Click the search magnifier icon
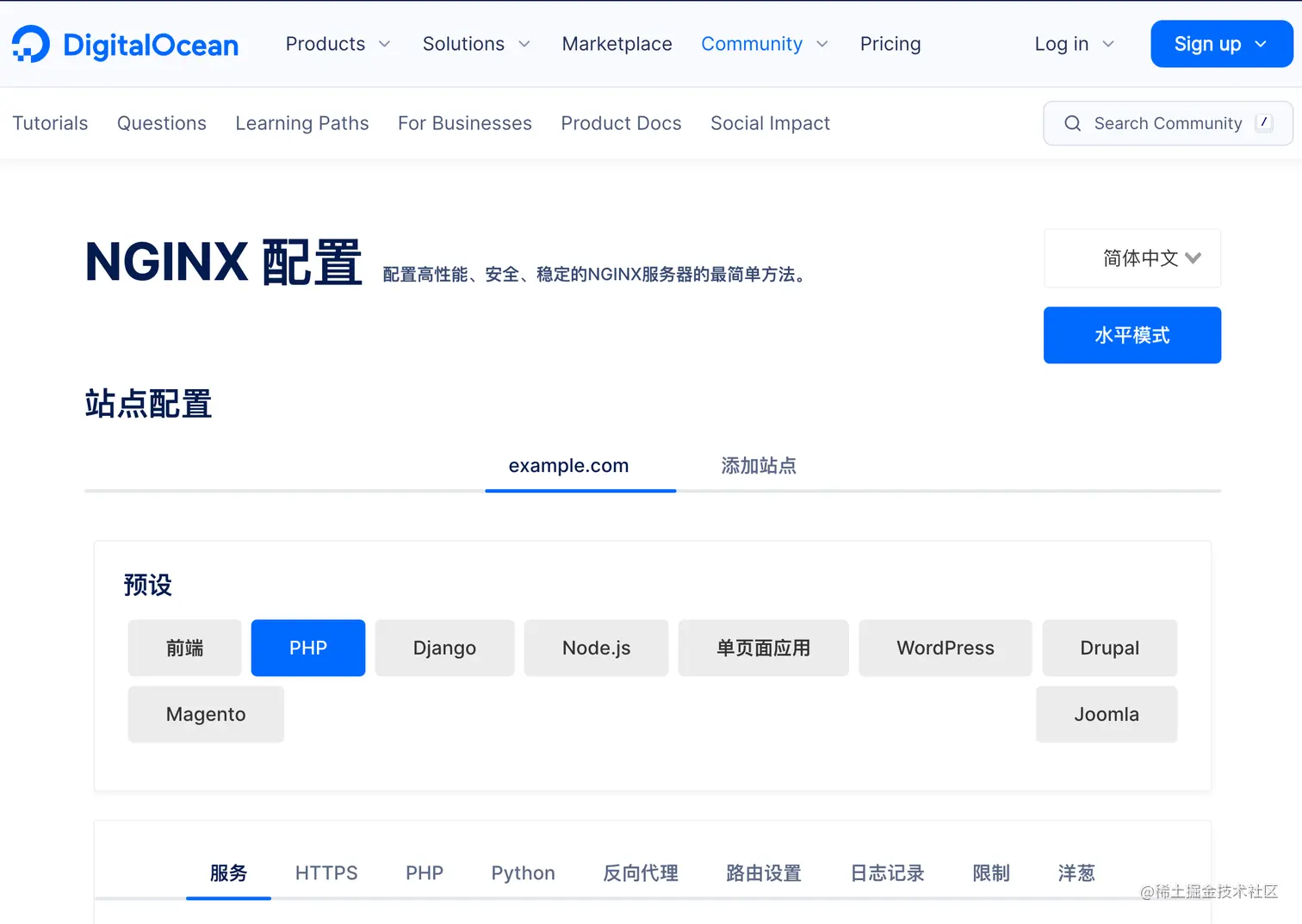 [x=1072, y=123]
